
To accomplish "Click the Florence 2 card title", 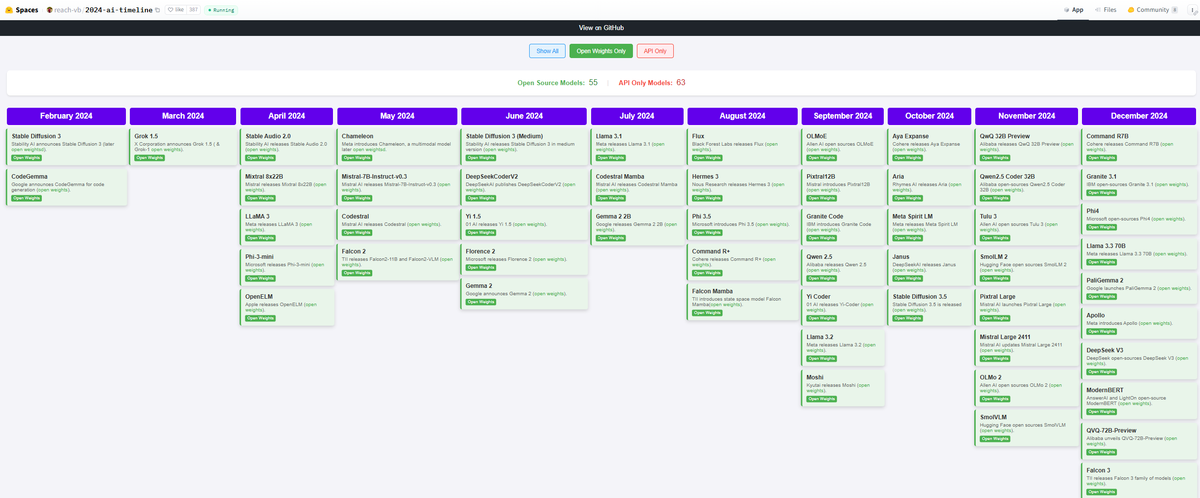I will click(x=481, y=251).
